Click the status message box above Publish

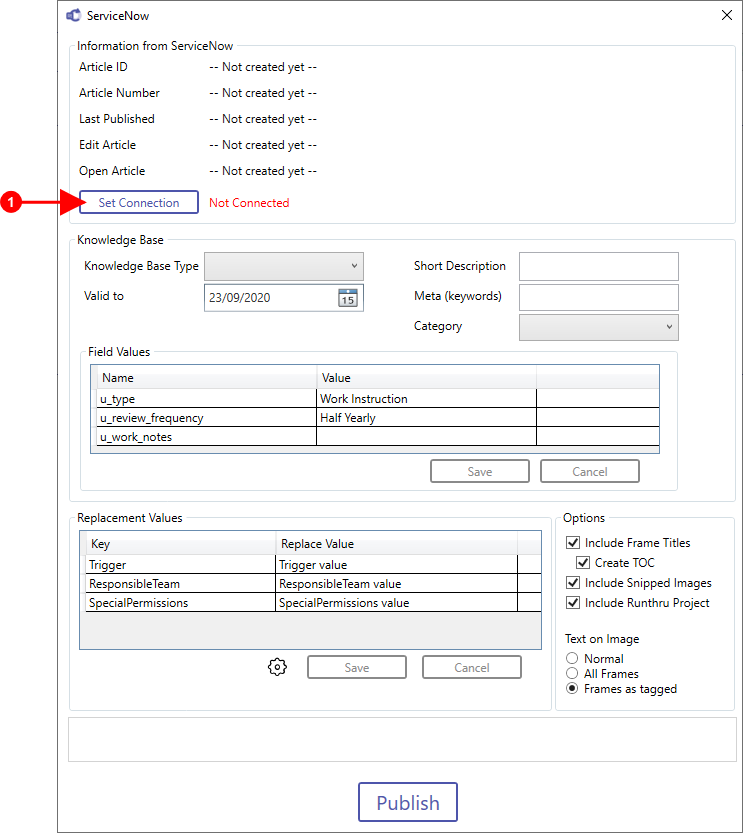(x=402, y=740)
